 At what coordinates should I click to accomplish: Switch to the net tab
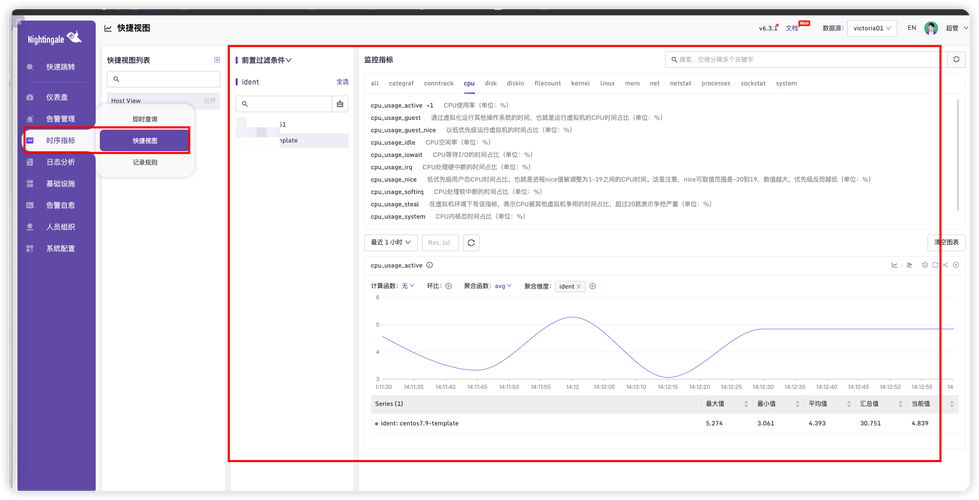coord(654,83)
